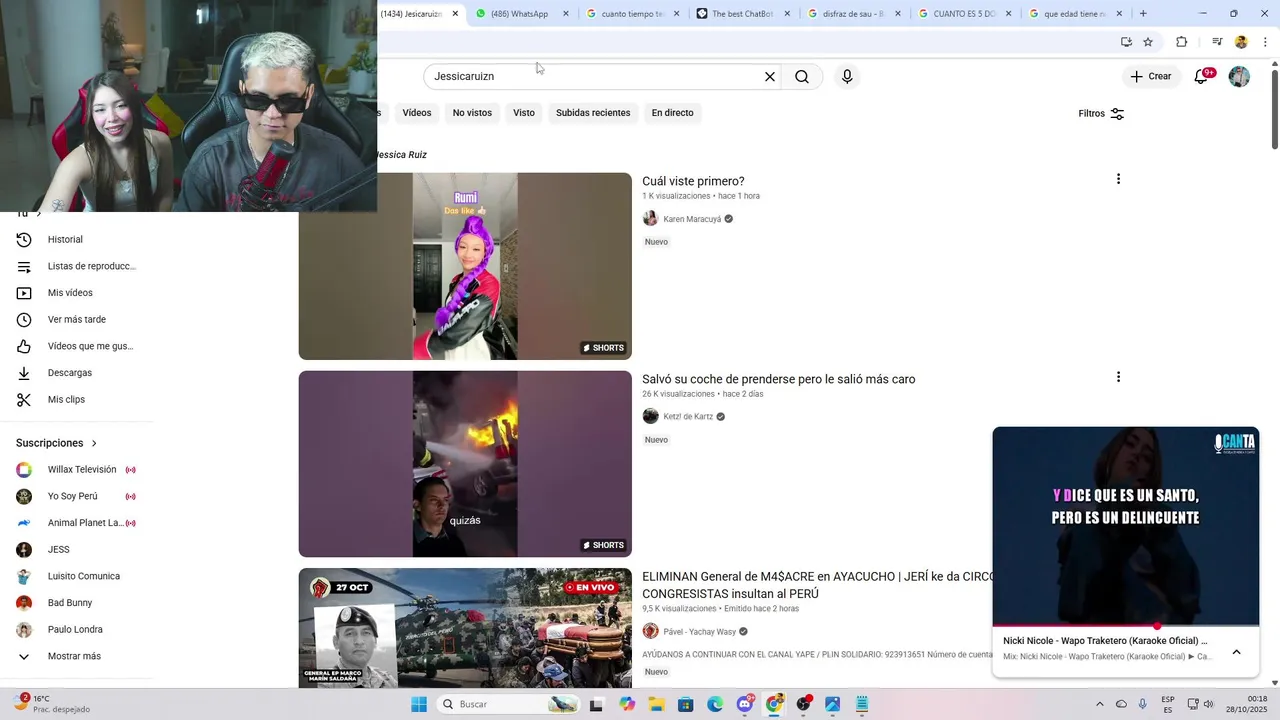
Task: Expand the Nicki Nicole miniplayer queue chevron
Action: pos(1236,652)
